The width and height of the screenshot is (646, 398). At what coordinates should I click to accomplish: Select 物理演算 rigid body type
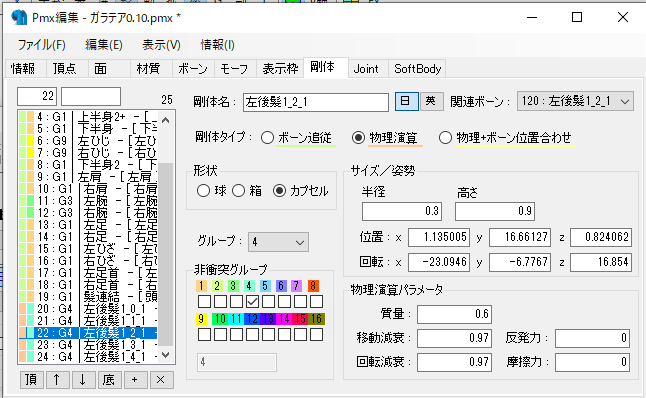pos(358,138)
